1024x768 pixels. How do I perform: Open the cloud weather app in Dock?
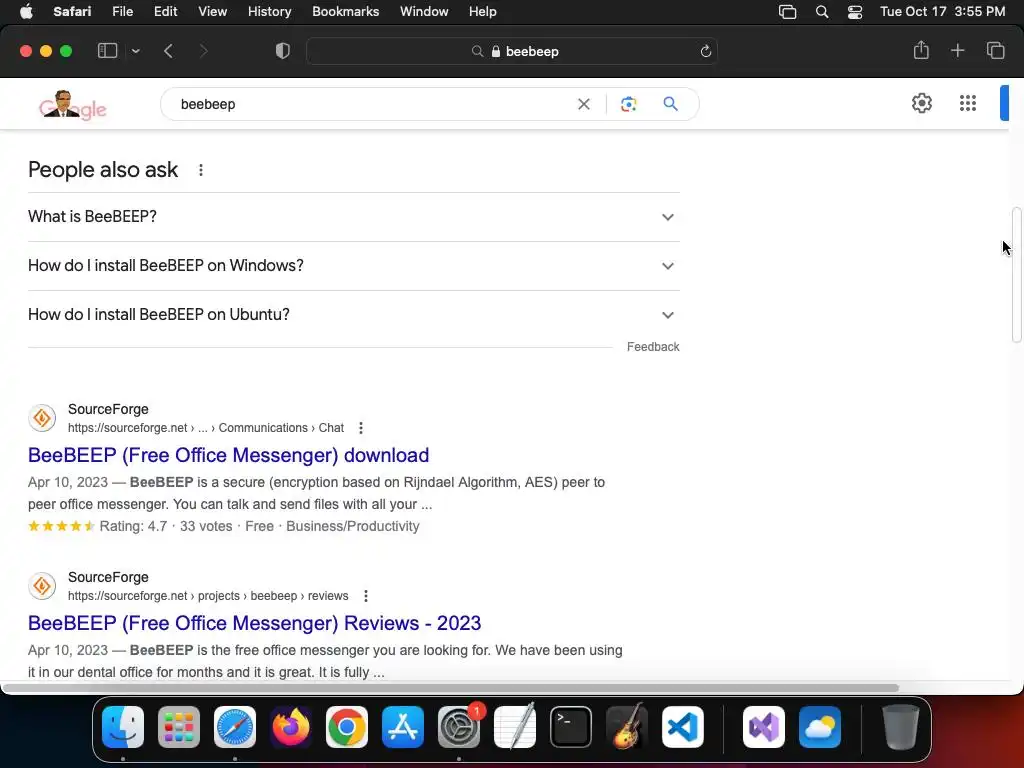coord(820,727)
